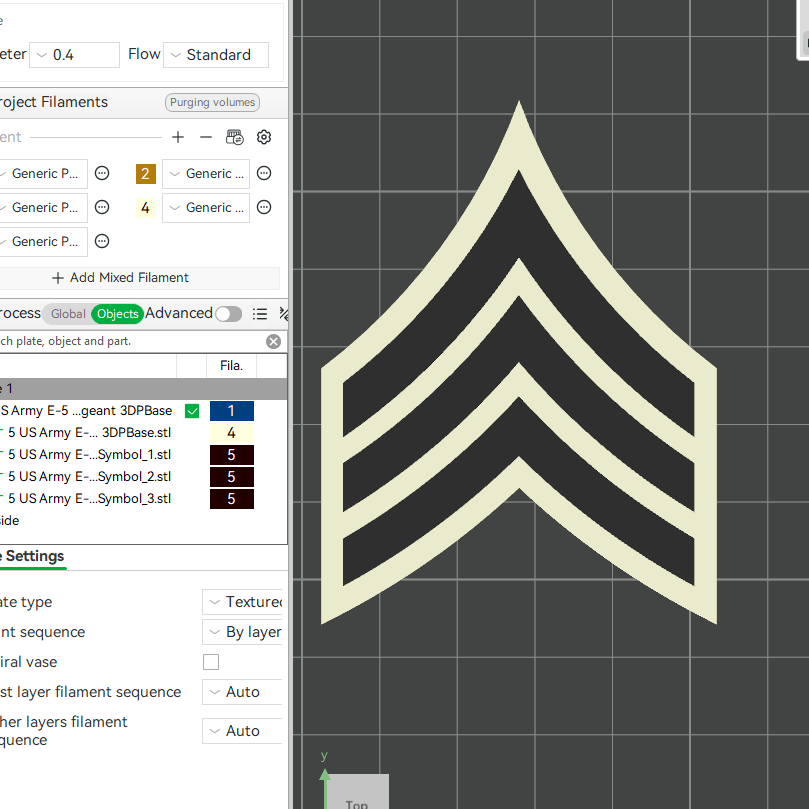Open first layer filament sequence Auto dropdown

click(x=242, y=692)
